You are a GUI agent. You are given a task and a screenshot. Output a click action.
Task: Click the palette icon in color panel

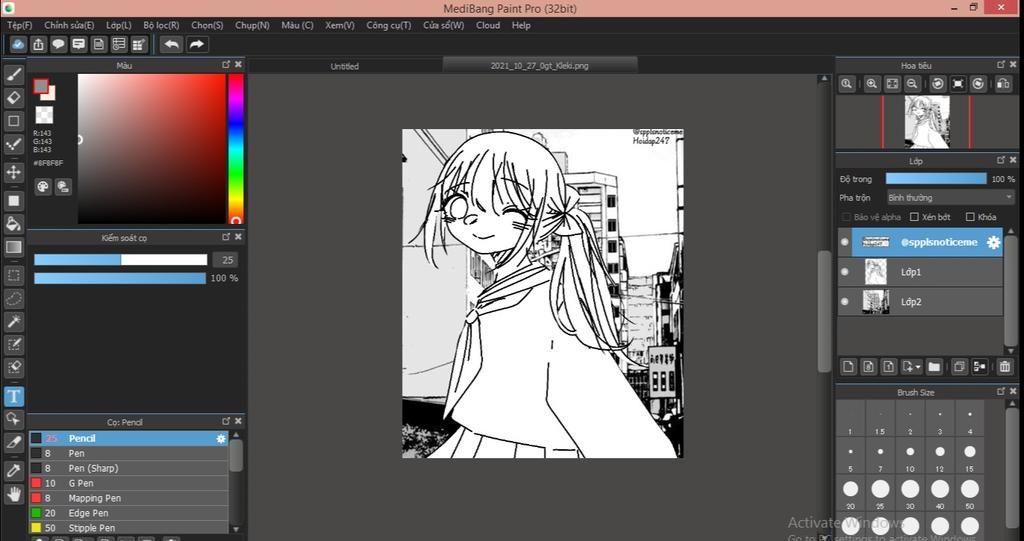tap(42, 187)
